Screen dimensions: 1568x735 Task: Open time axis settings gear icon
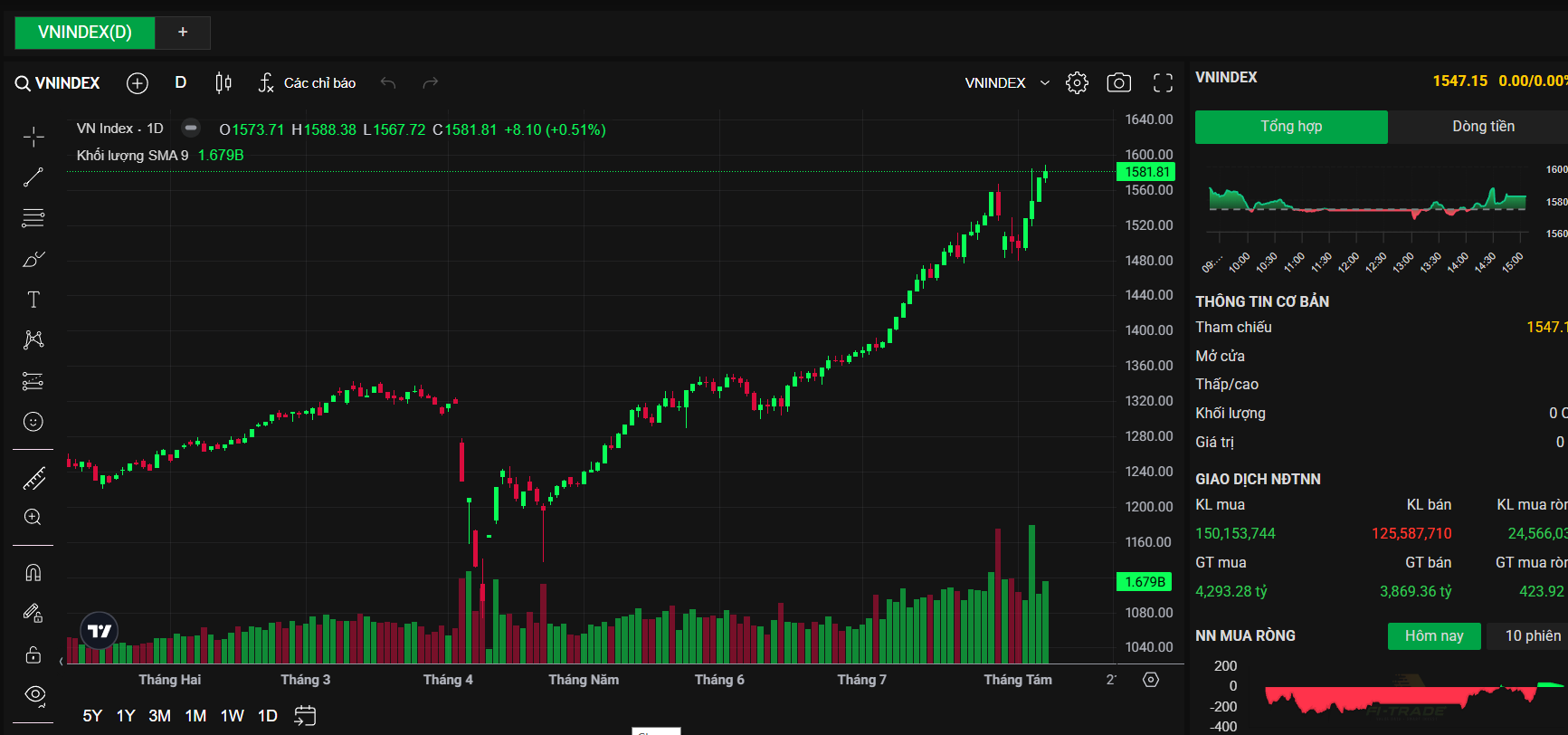(1151, 680)
